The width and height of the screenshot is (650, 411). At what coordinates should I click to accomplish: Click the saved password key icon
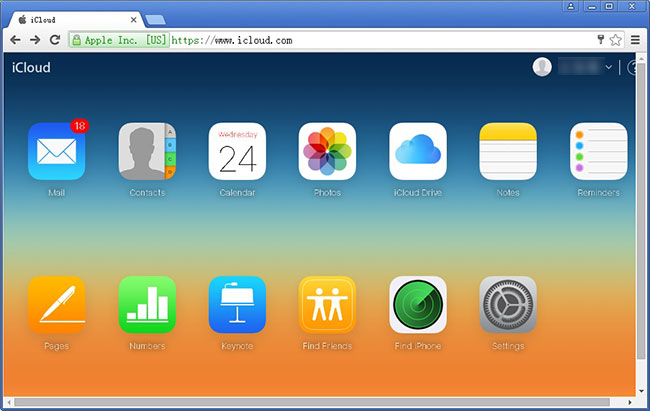(601, 39)
